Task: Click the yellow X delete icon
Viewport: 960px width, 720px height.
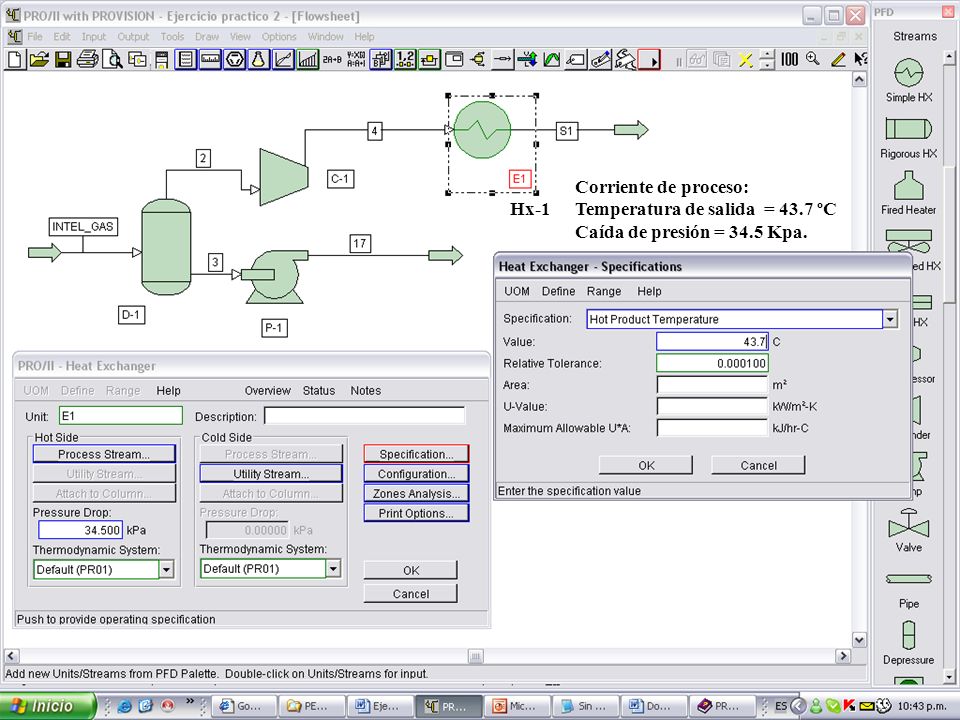Action: pyautogui.click(x=744, y=59)
